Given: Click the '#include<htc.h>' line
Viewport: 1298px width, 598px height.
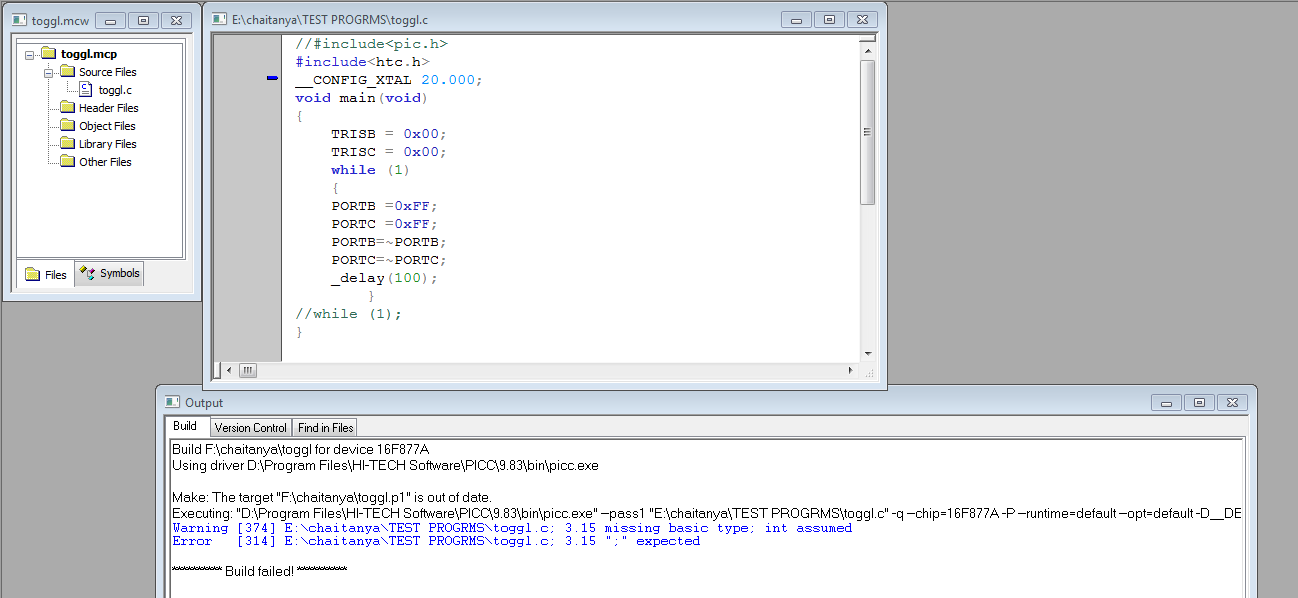Looking at the screenshot, I should [362, 62].
